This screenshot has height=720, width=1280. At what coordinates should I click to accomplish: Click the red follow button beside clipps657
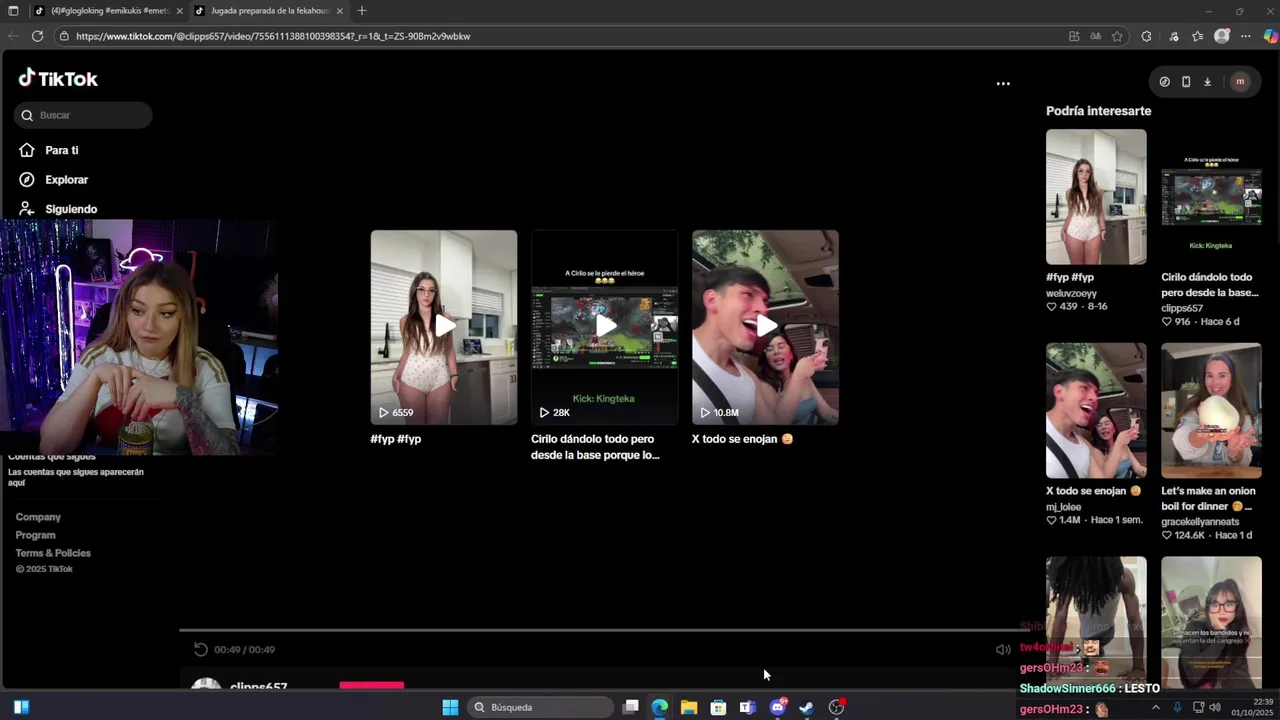372,686
